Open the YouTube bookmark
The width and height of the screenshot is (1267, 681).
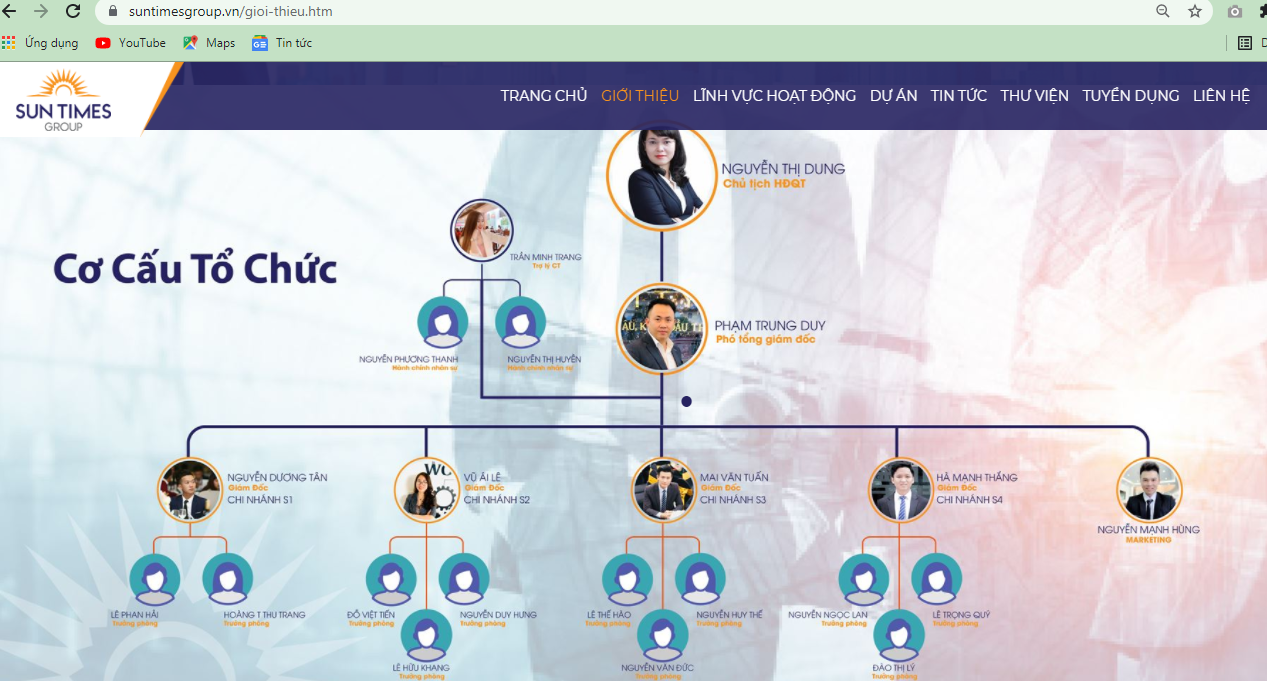click(130, 43)
